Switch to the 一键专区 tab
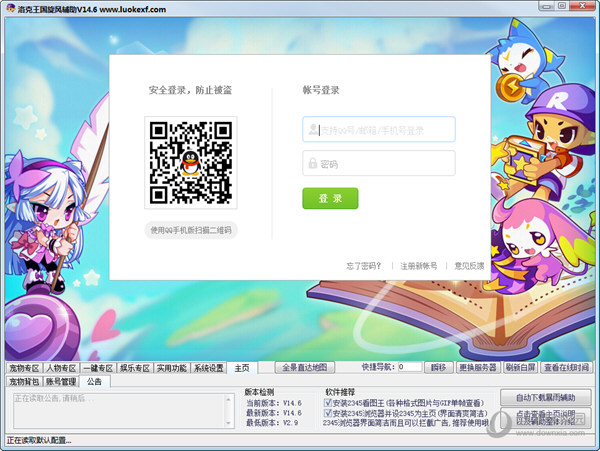The width and height of the screenshot is (600, 451). pos(98,368)
